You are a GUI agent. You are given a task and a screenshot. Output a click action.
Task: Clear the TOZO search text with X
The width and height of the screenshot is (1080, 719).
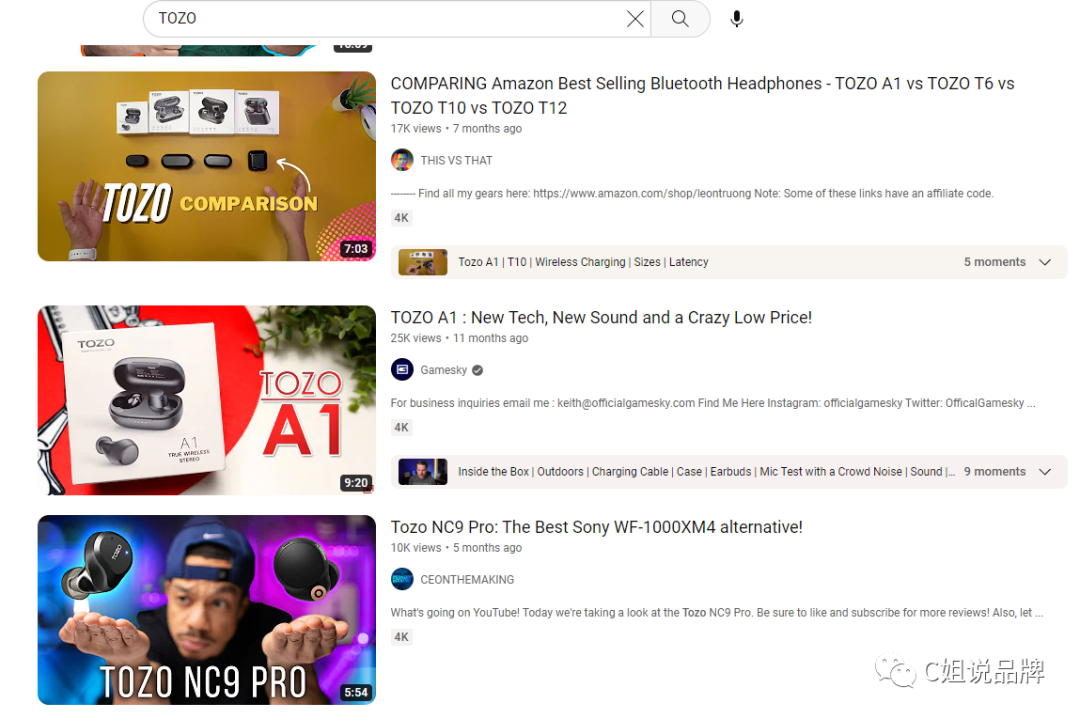635,19
